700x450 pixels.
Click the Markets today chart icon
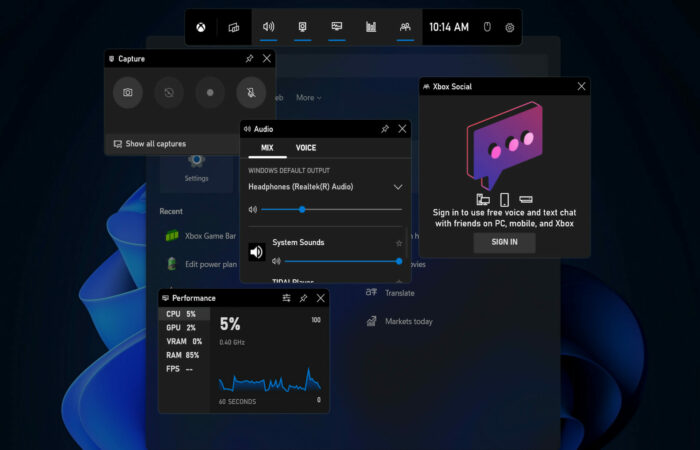pyautogui.click(x=371, y=321)
